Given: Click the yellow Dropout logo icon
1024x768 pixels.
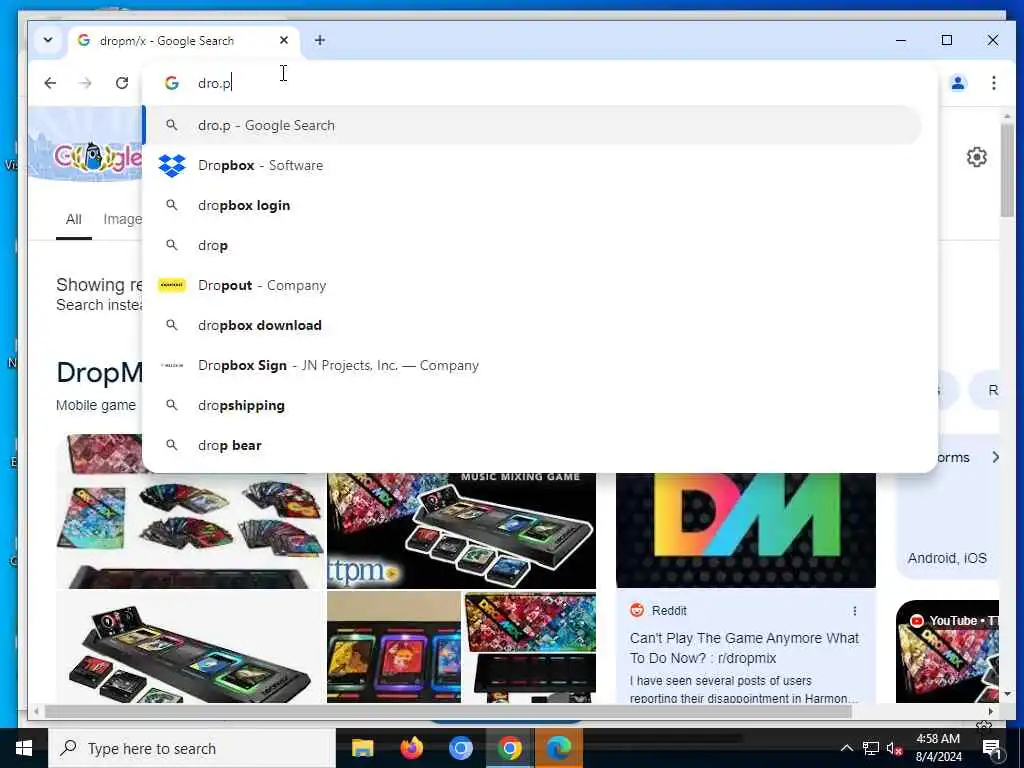Looking at the screenshot, I should point(172,285).
